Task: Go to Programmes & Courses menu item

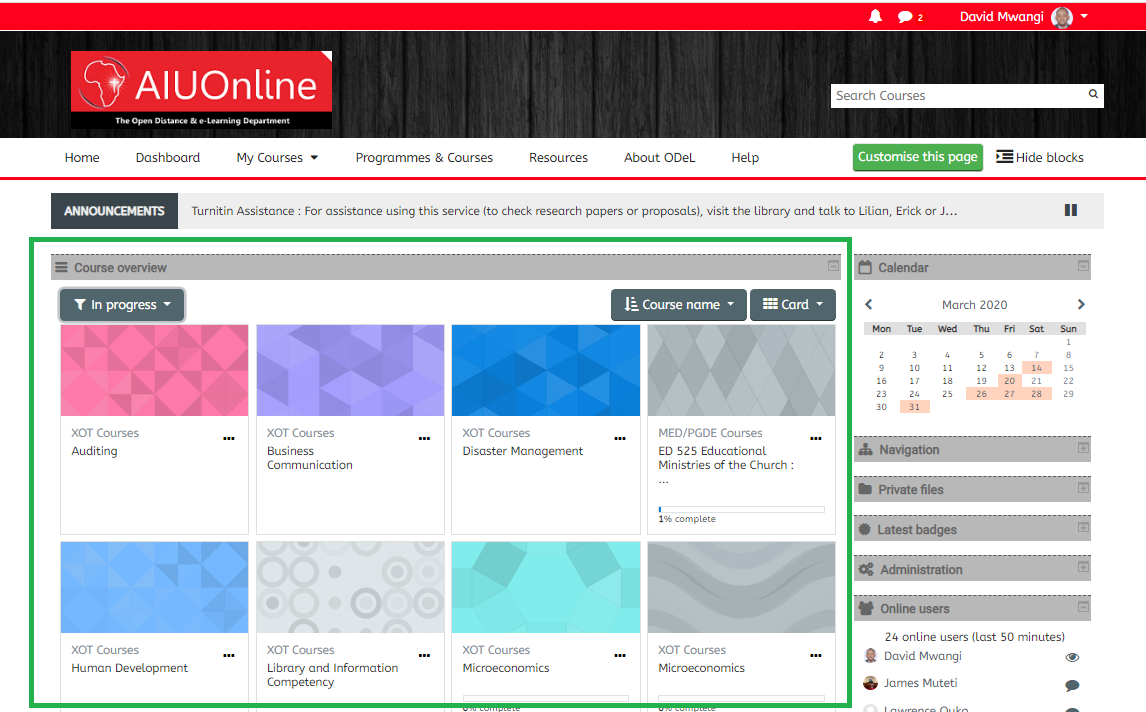Action: pyautogui.click(x=424, y=158)
